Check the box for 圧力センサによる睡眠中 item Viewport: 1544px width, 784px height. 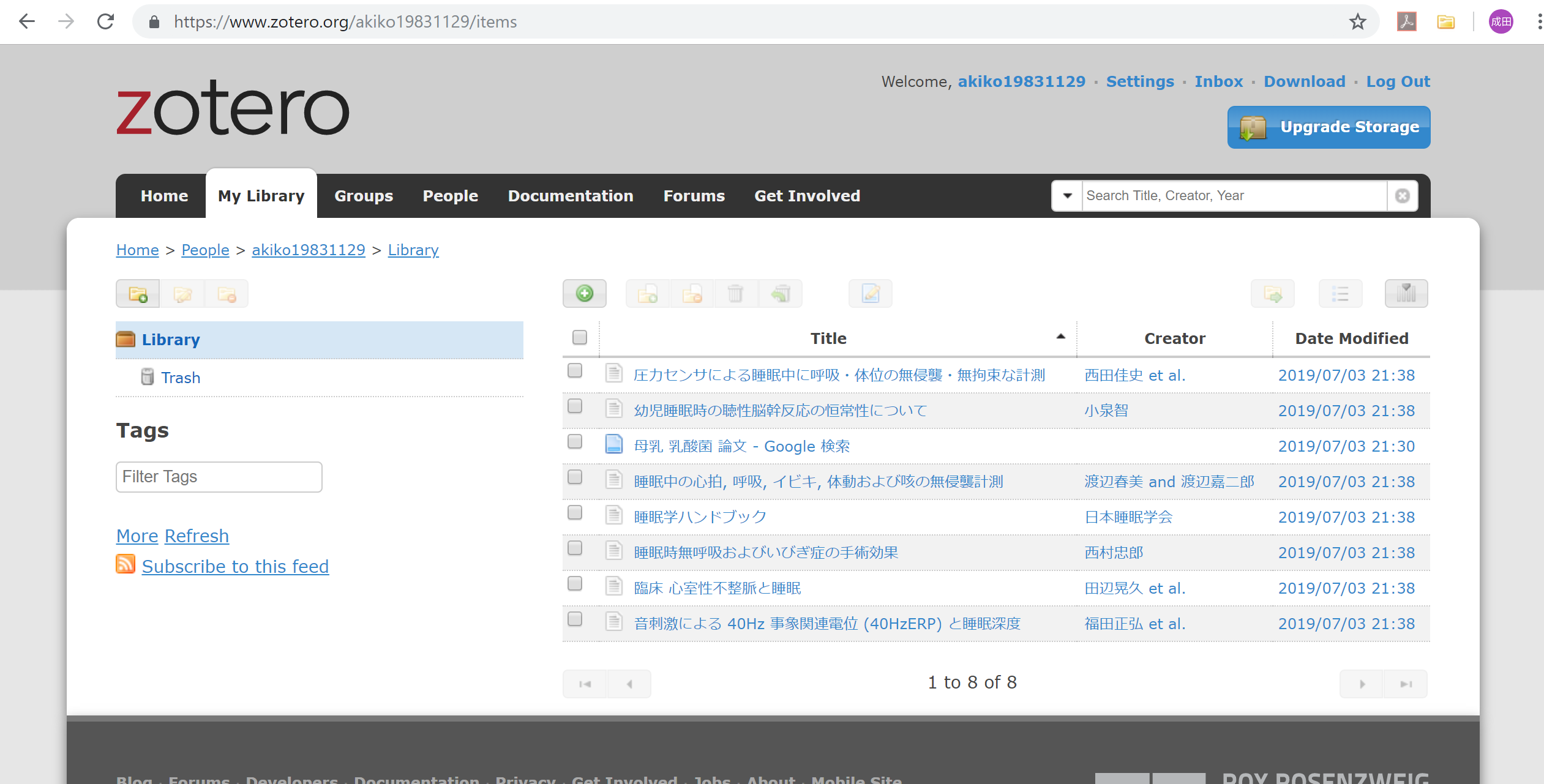pos(574,370)
